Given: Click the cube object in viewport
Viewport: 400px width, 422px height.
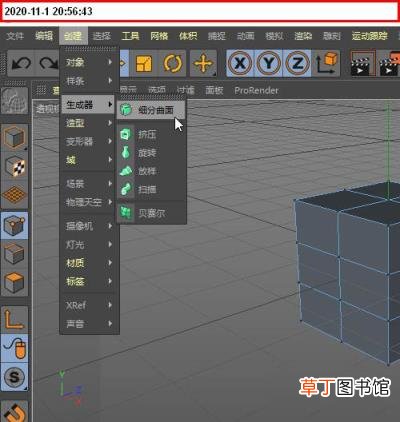Looking at the screenshot, I should coord(347,273).
